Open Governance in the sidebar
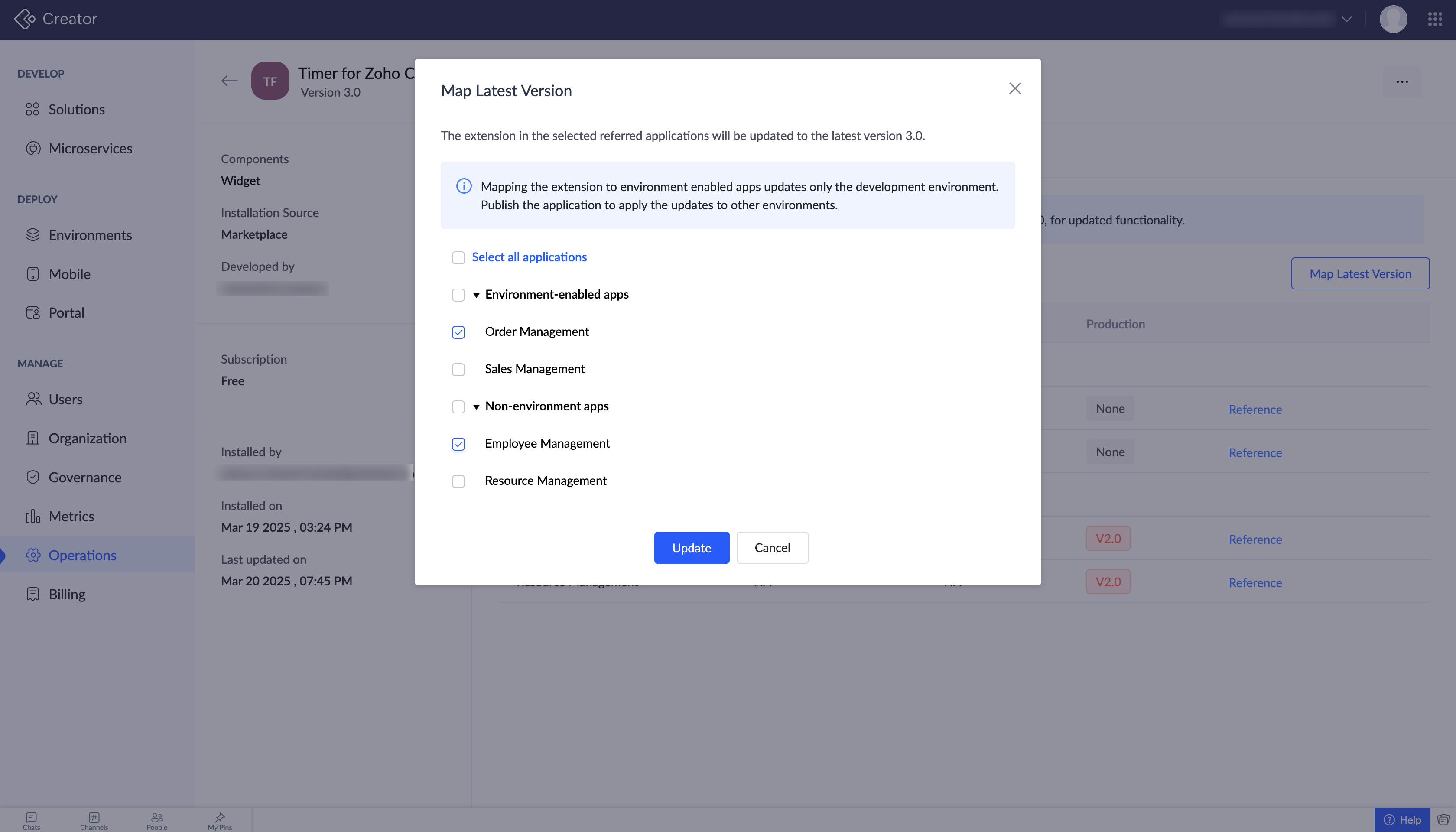 [x=84, y=477]
